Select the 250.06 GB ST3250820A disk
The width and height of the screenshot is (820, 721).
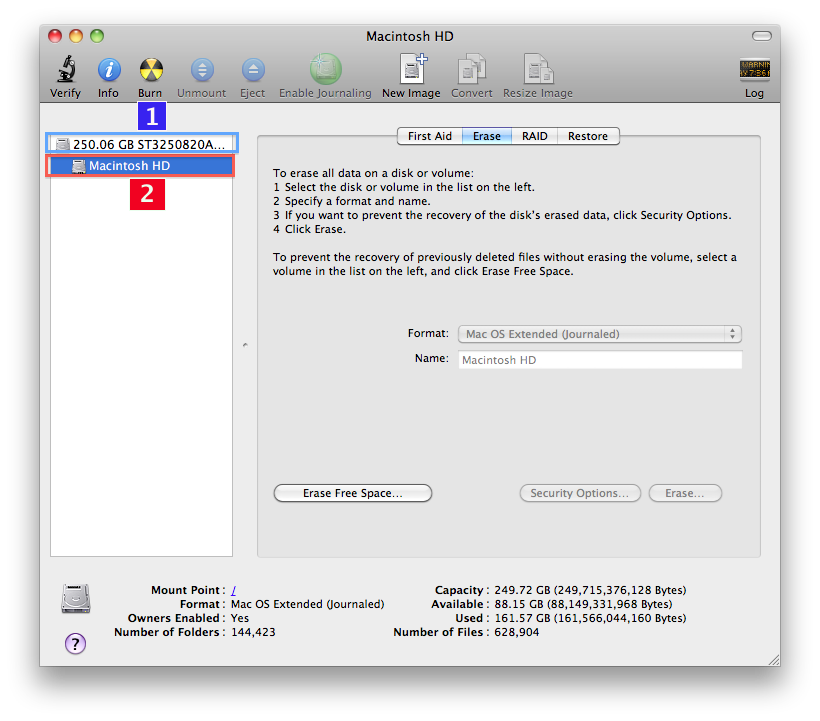(x=142, y=144)
